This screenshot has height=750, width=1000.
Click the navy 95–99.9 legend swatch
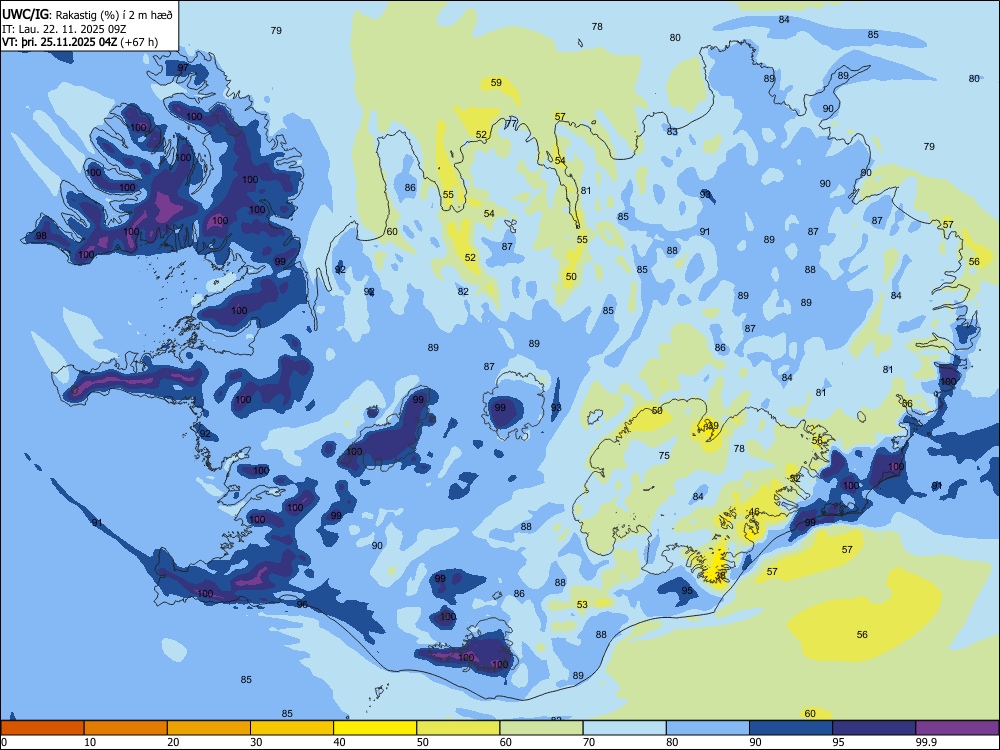pyautogui.click(x=874, y=728)
